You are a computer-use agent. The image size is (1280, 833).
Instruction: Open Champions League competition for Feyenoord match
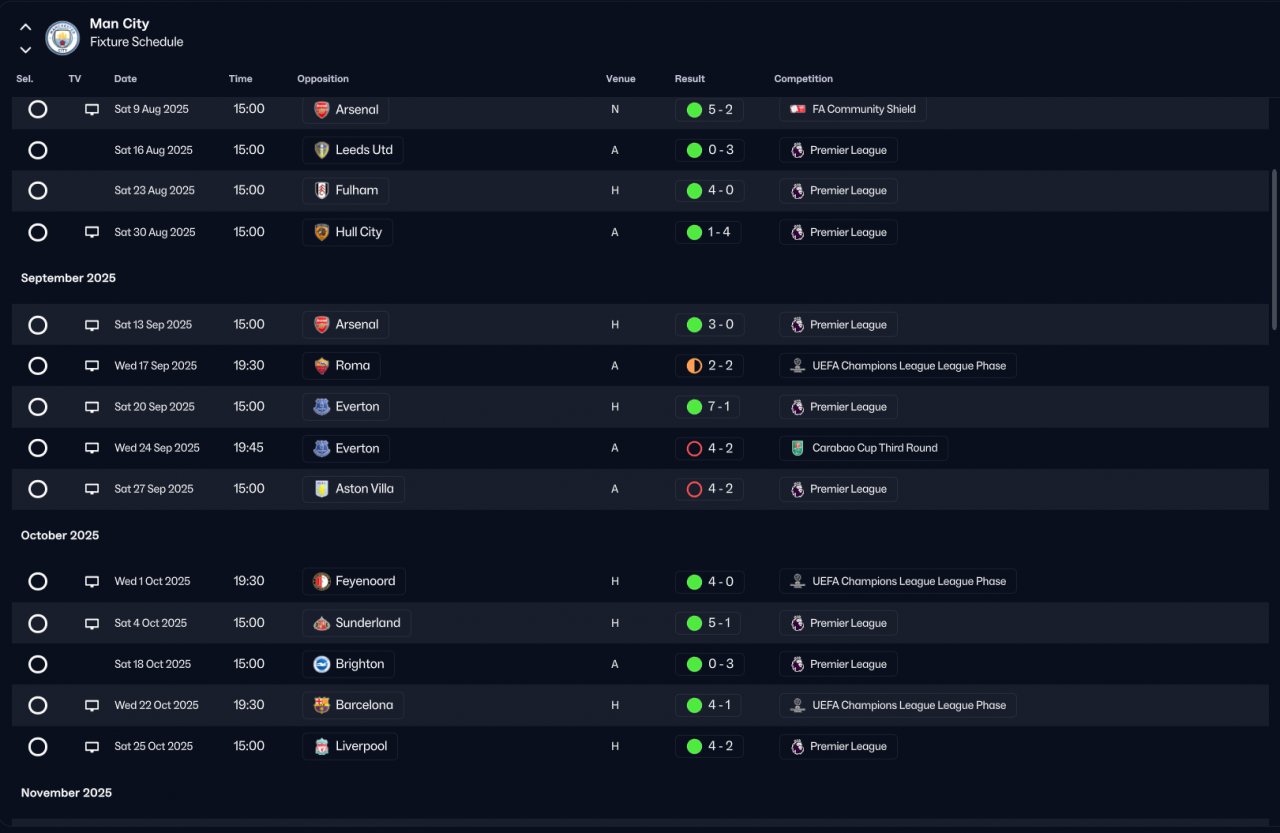point(898,581)
